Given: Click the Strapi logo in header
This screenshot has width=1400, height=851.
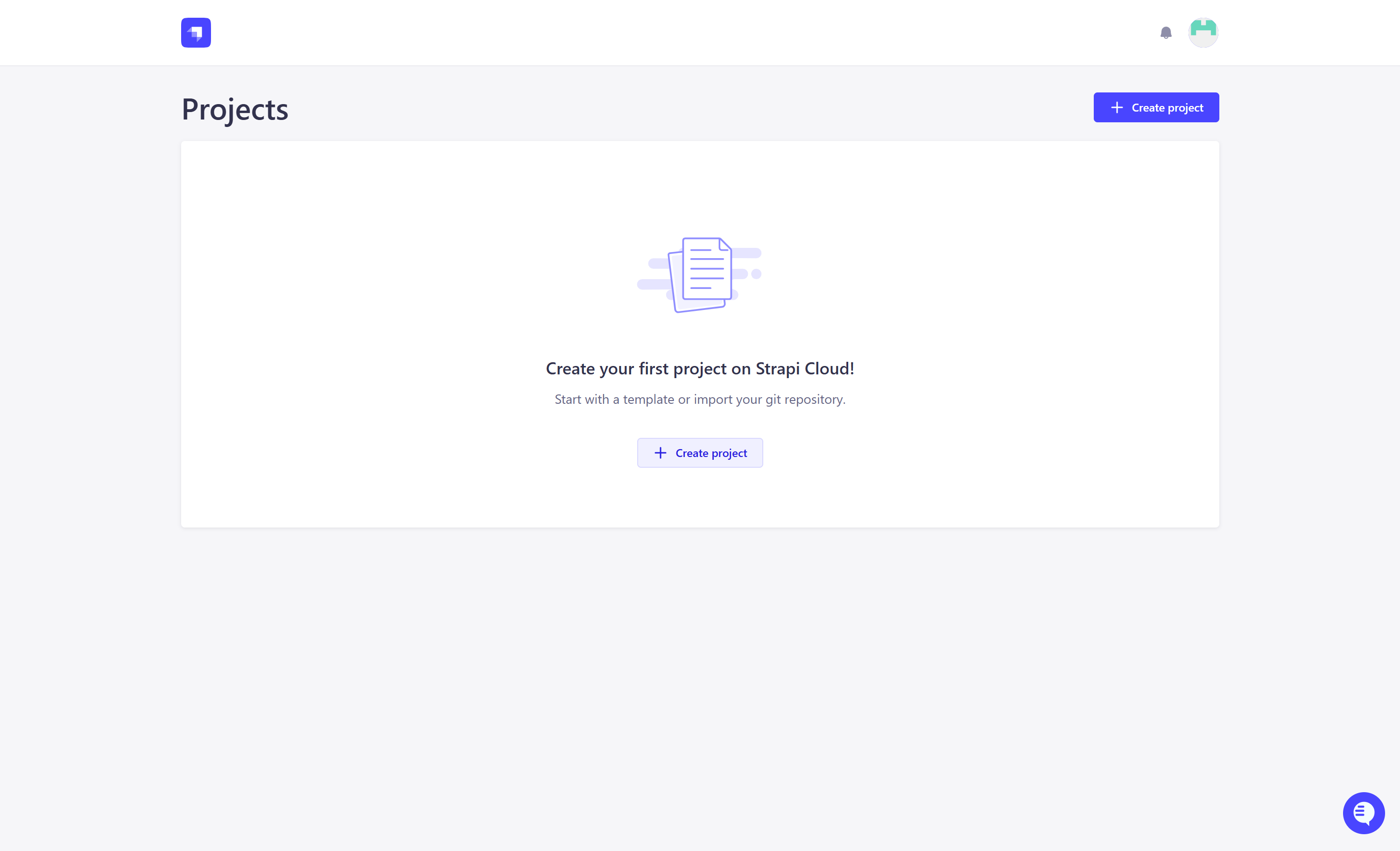Looking at the screenshot, I should click(x=196, y=32).
